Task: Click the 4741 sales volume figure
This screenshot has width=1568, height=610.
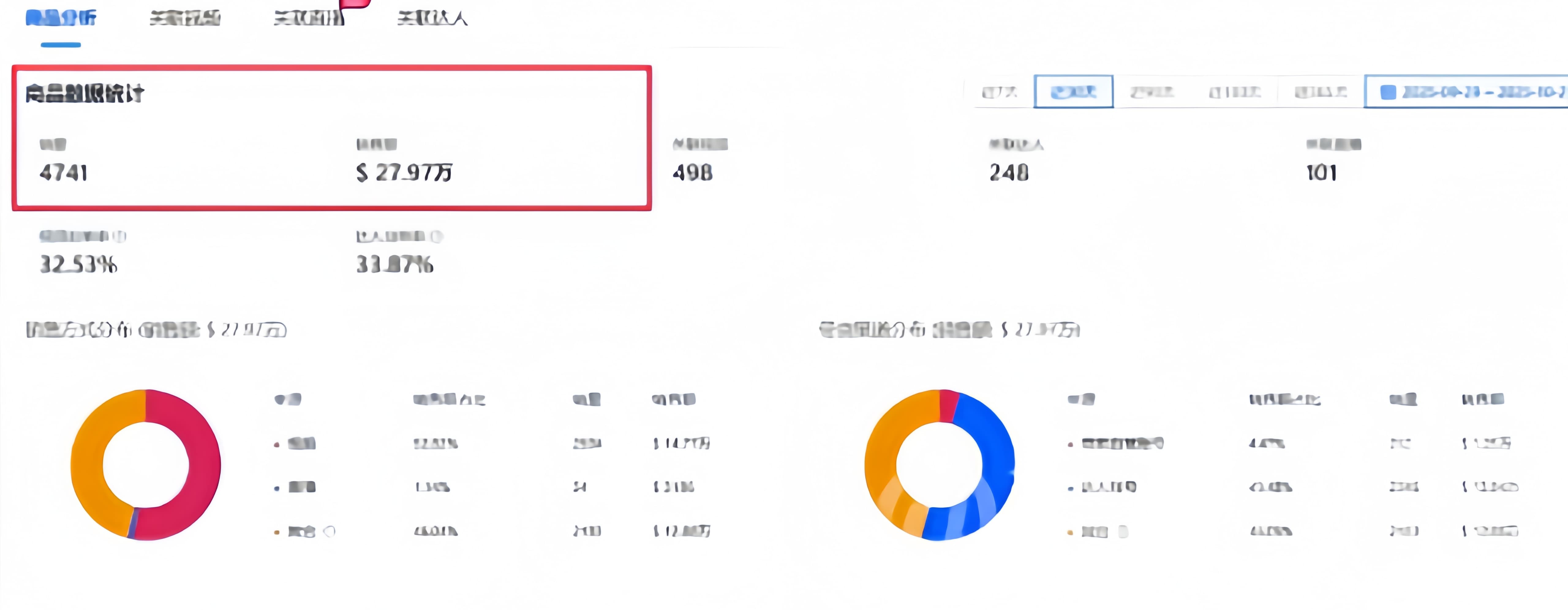Action: tap(63, 173)
